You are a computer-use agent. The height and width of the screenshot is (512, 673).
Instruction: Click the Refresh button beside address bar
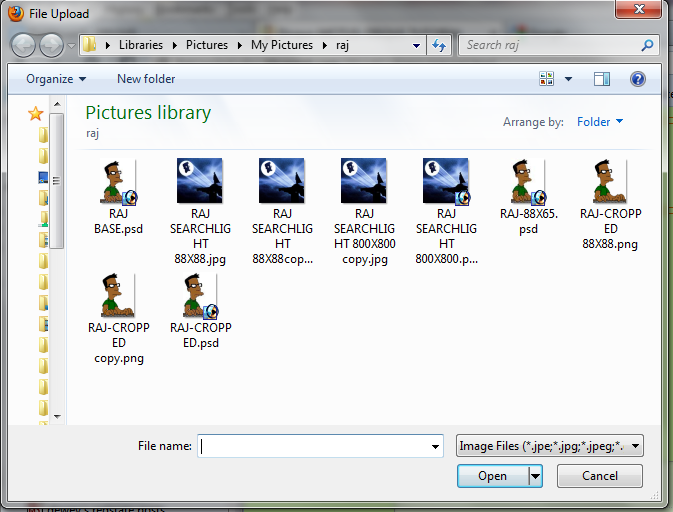pyautogui.click(x=439, y=45)
